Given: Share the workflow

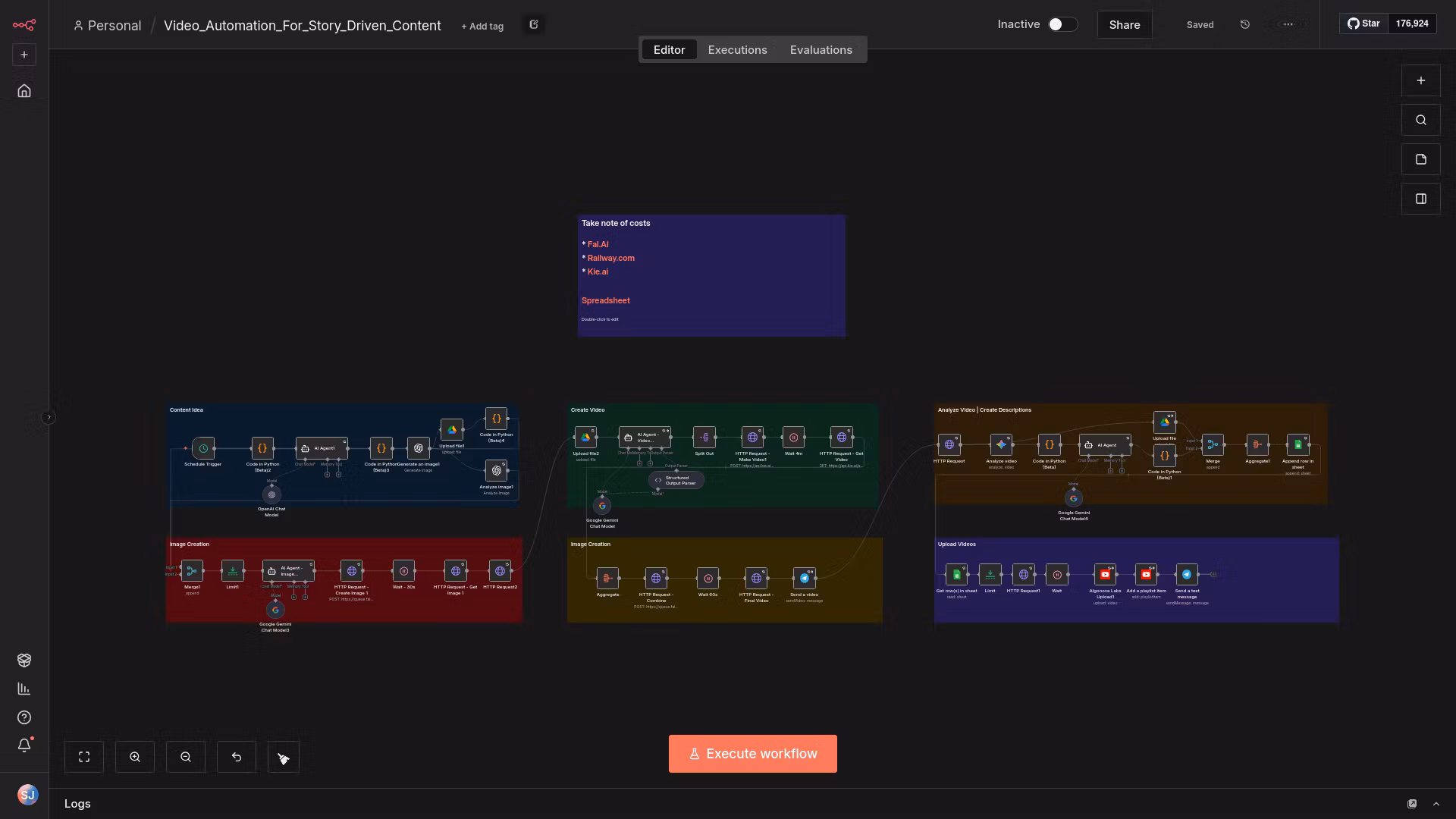Looking at the screenshot, I should (1124, 24).
